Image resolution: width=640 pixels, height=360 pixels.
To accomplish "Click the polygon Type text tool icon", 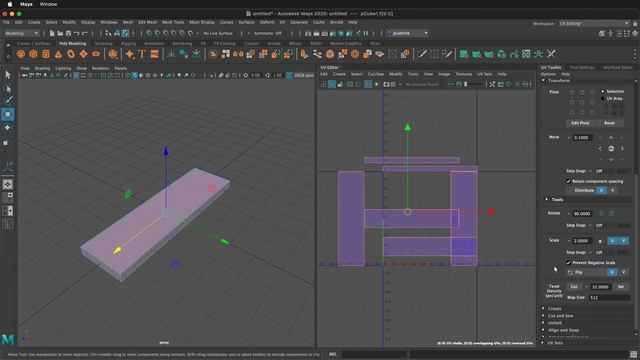I will (x=142, y=54).
